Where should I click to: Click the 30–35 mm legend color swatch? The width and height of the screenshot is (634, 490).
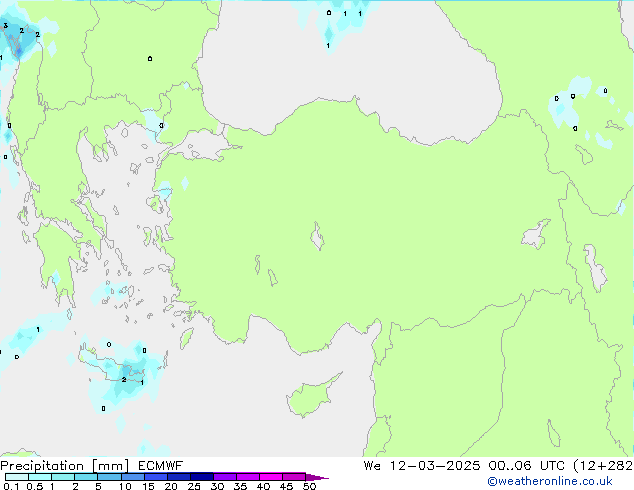tap(225, 477)
